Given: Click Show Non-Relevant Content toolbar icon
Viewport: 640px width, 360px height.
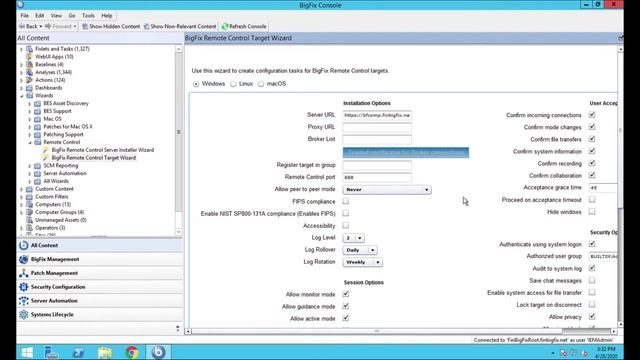Looking at the screenshot, I should [146, 26].
